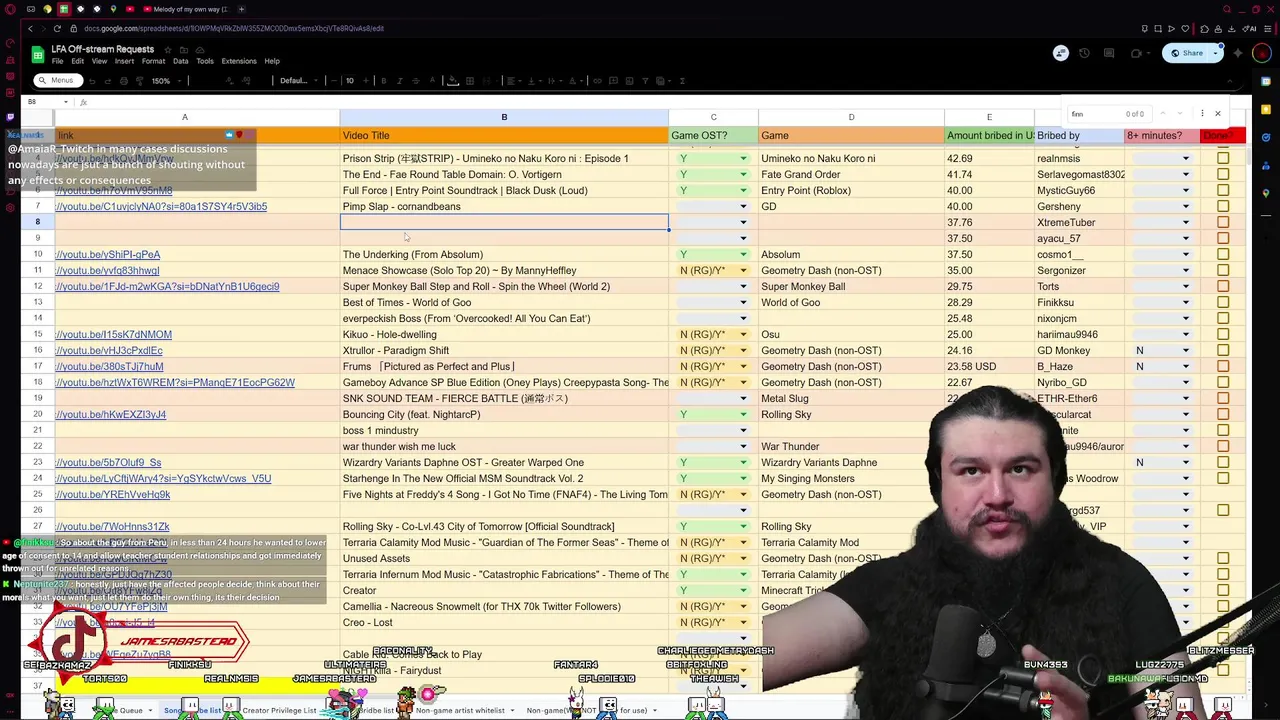Decrease font size with the minus button
The image size is (1280, 720).
(334, 80)
